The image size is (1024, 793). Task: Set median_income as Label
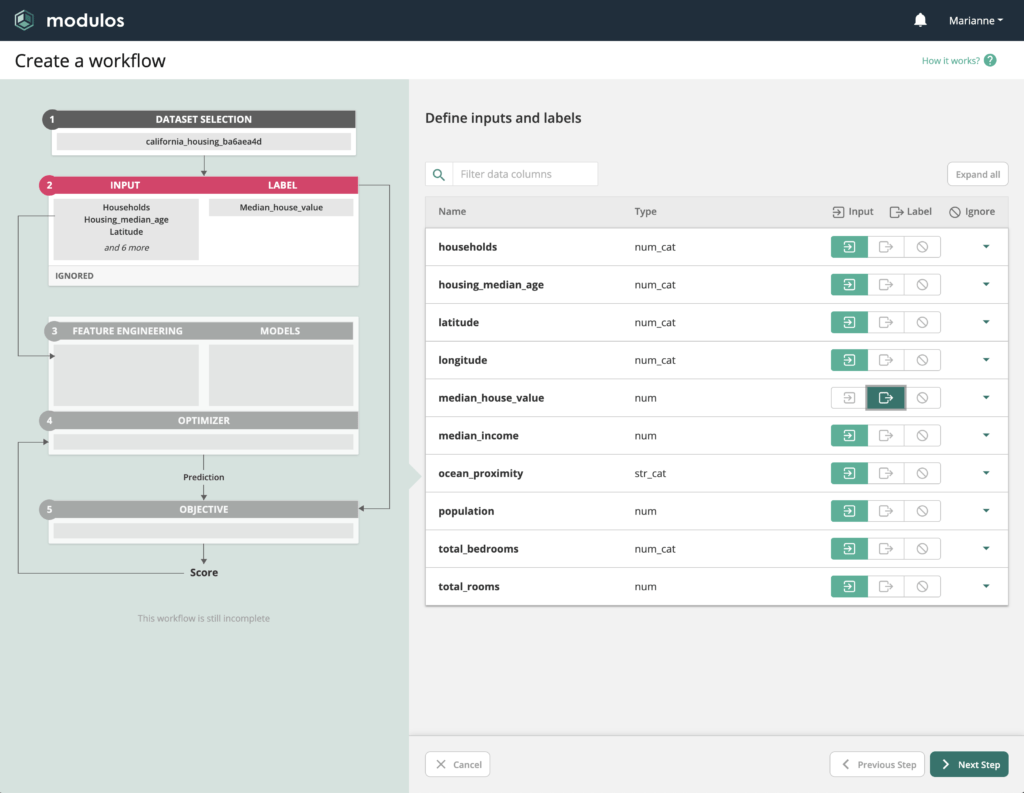tap(886, 436)
